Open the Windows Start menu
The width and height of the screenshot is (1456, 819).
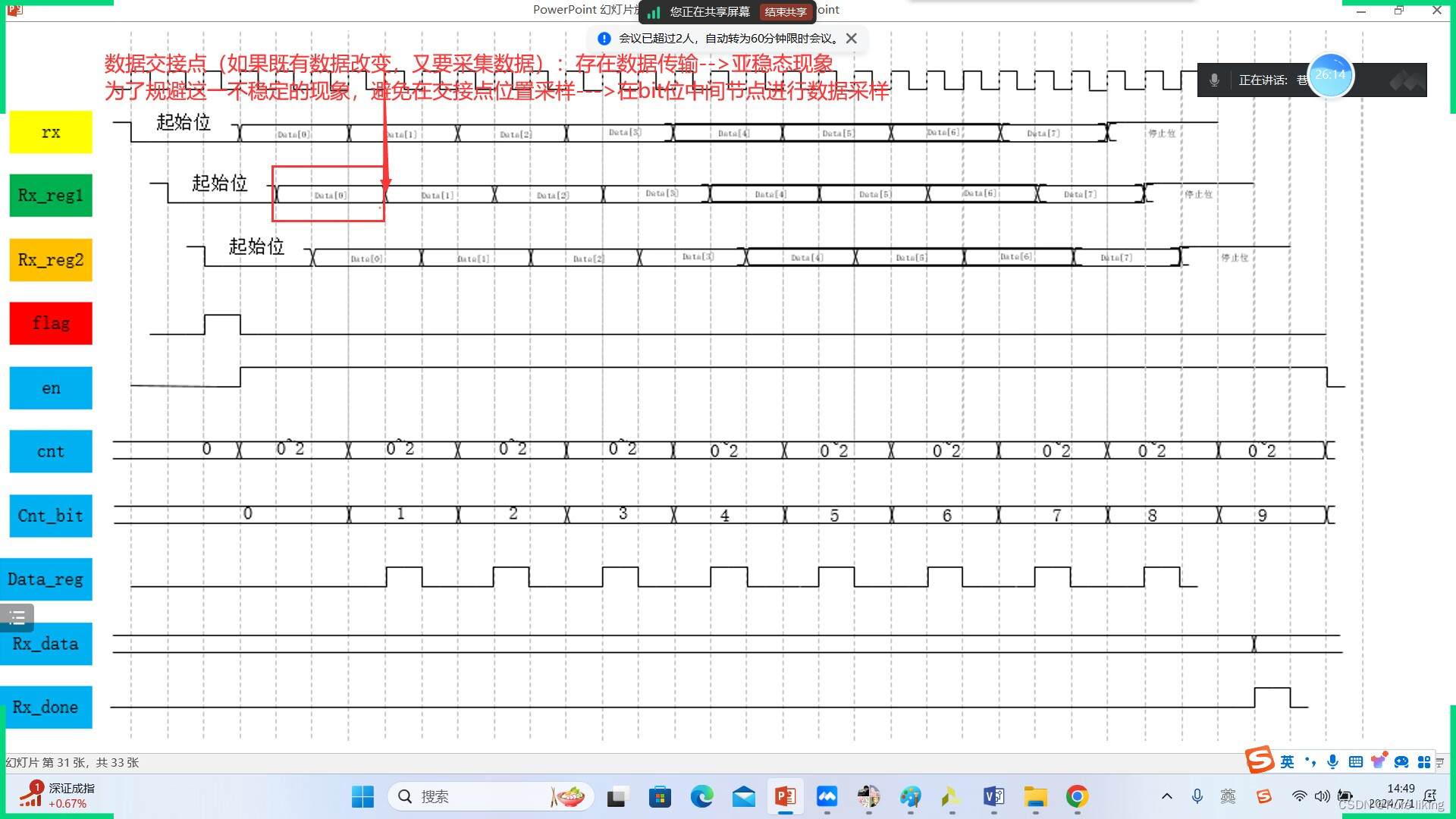pos(362,796)
